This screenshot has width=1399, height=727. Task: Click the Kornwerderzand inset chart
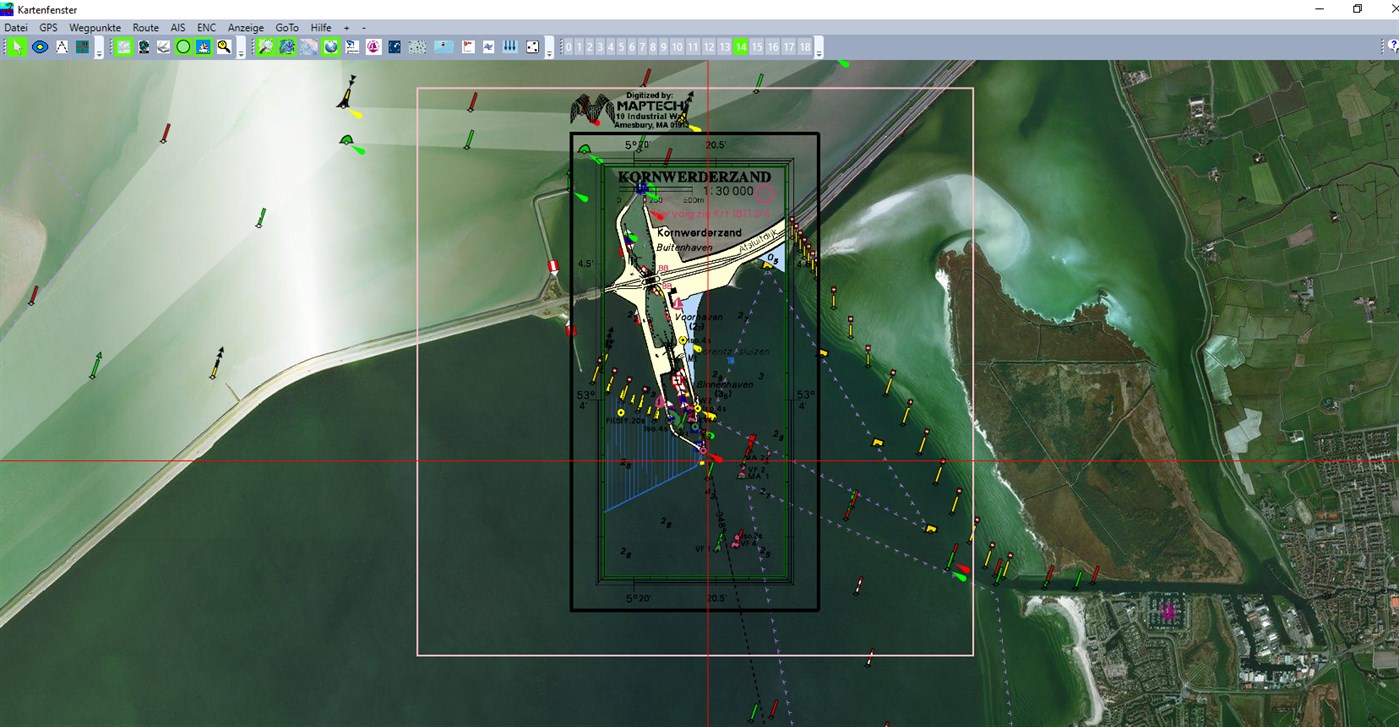pos(695,370)
